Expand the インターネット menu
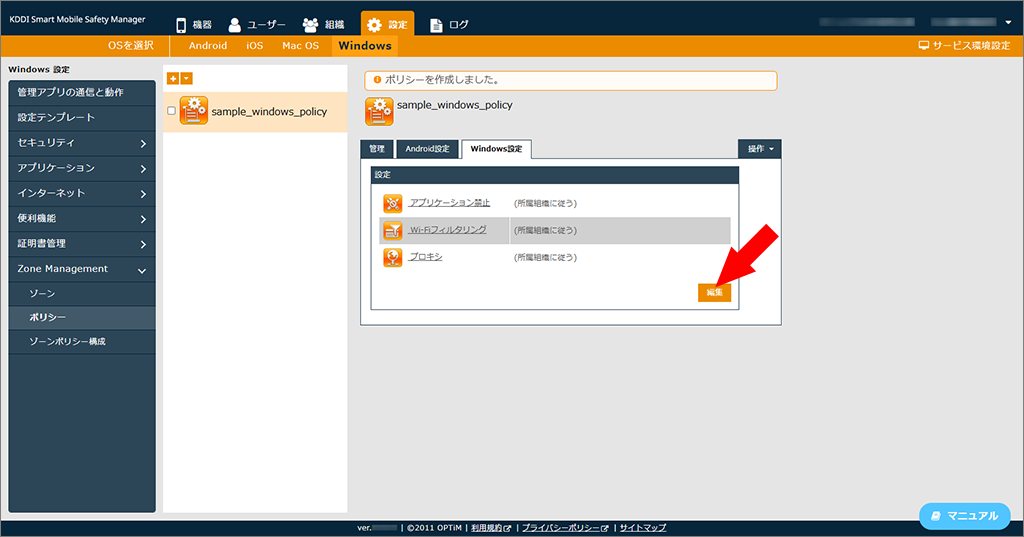This screenshot has height=537, width=1024. click(82, 193)
